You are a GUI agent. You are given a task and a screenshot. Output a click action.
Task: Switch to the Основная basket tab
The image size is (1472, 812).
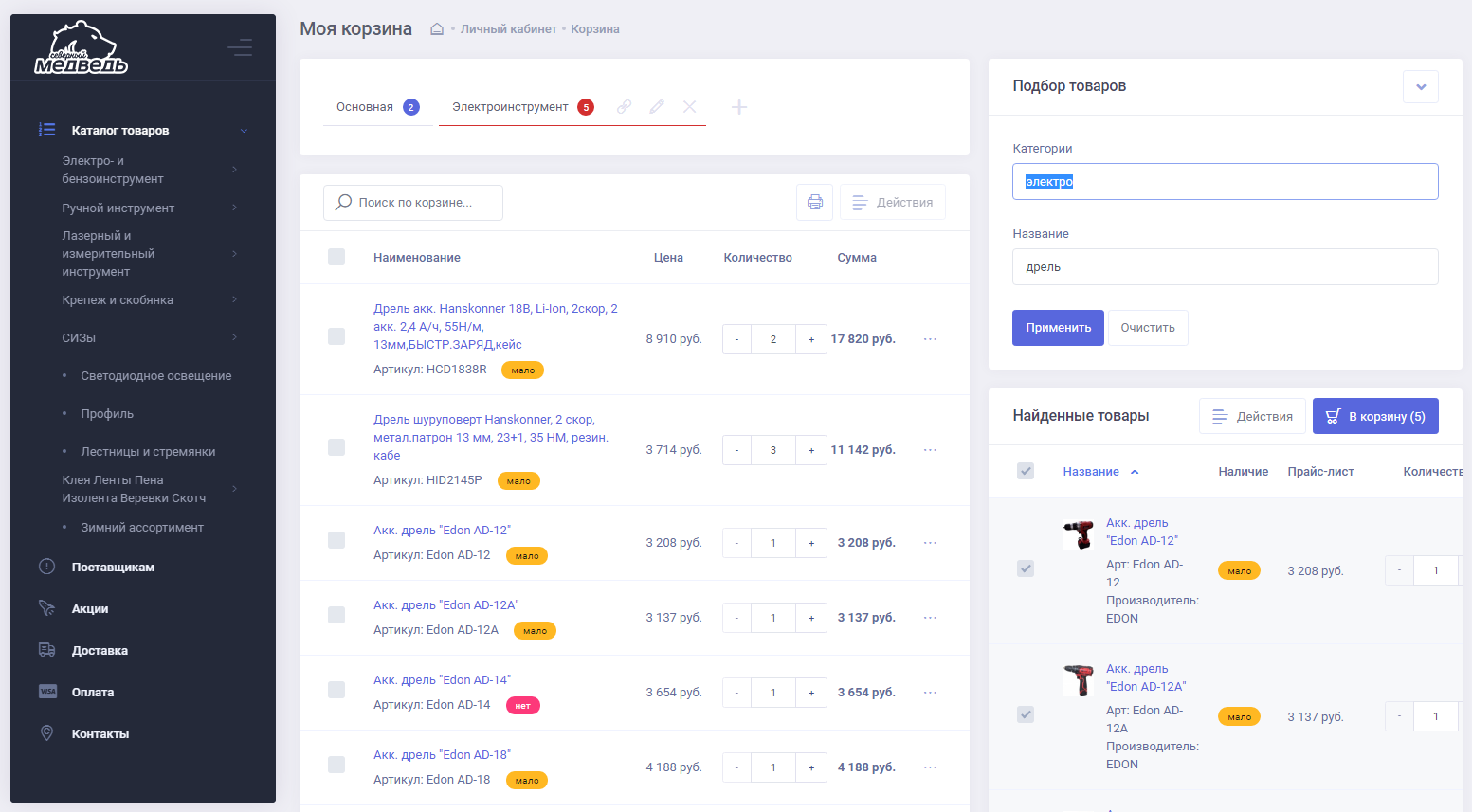coord(377,107)
